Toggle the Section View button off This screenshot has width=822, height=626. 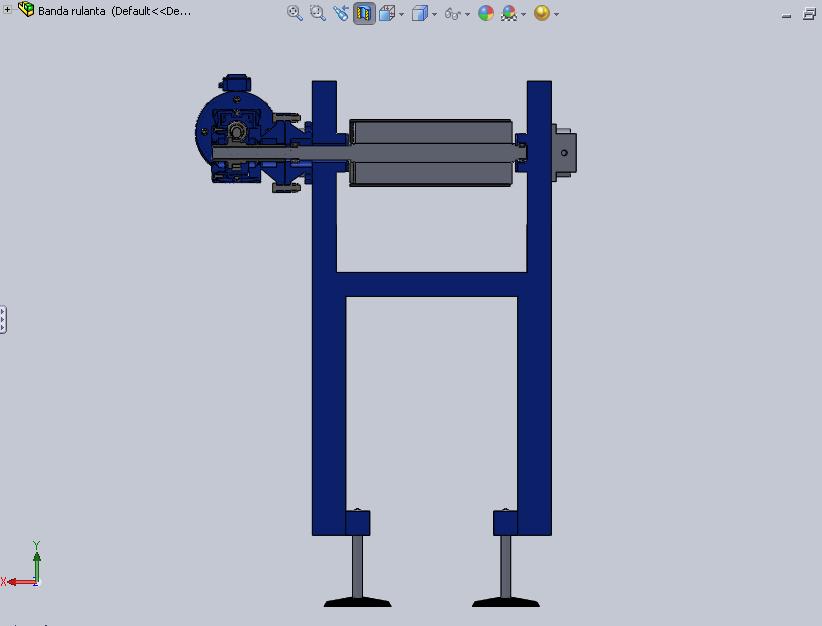364,13
